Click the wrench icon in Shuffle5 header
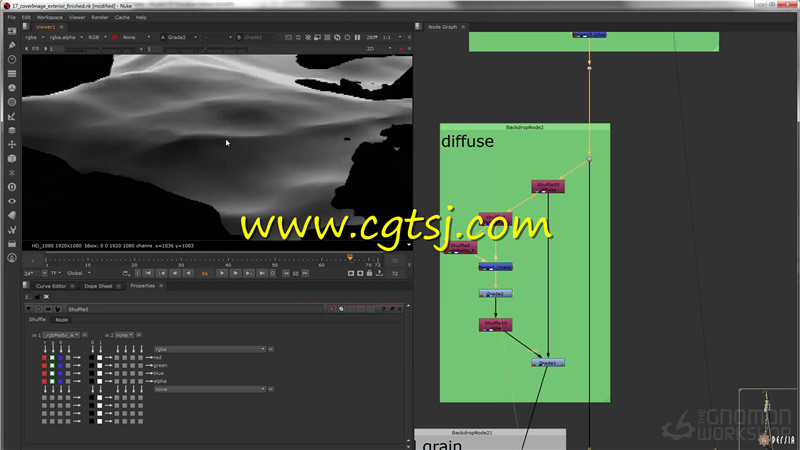This screenshot has width=800, height=450. pos(58,309)
